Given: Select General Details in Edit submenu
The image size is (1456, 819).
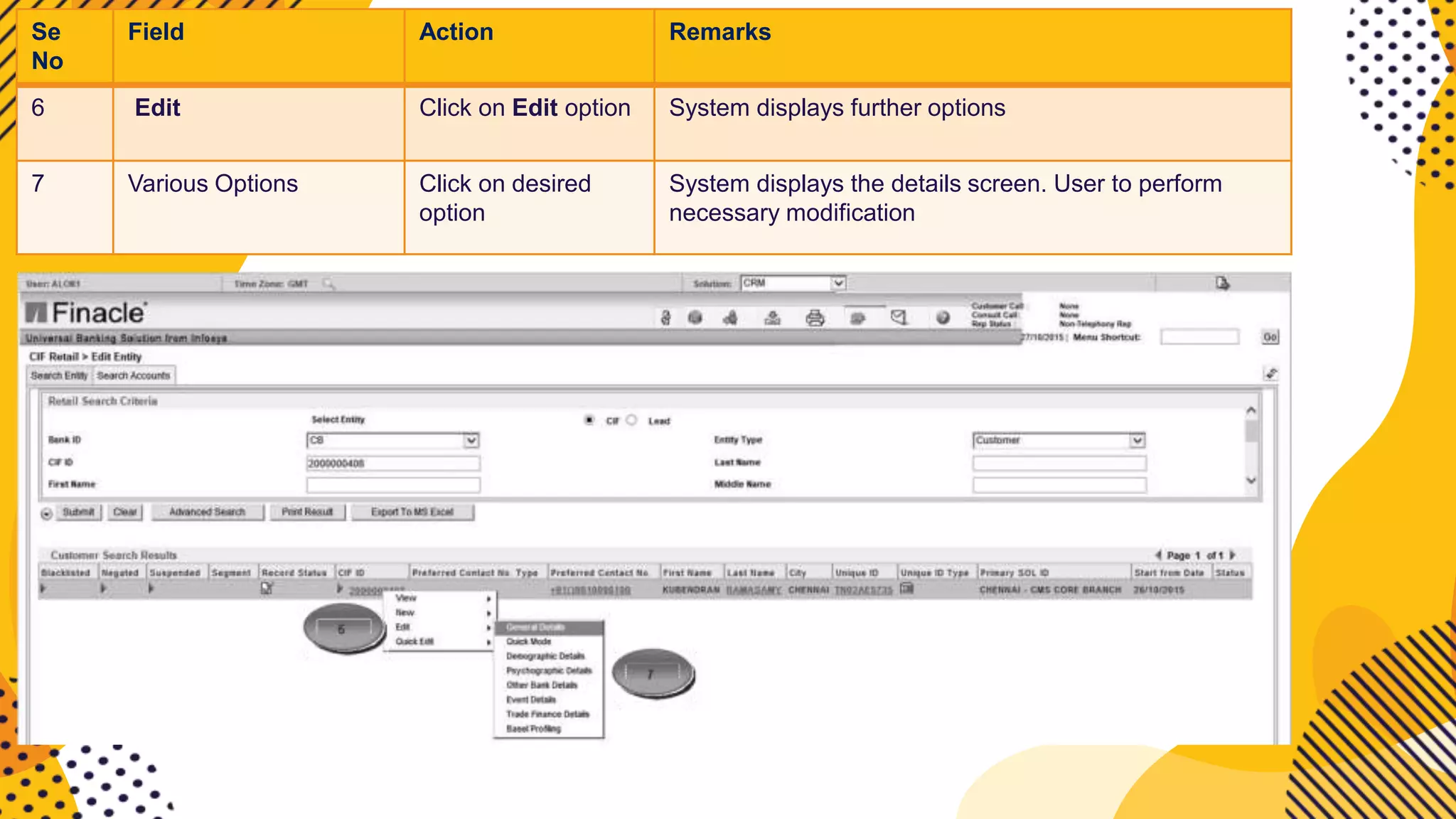Looking at the screenshot, I should pyautogui.click(x=549, y=628).
